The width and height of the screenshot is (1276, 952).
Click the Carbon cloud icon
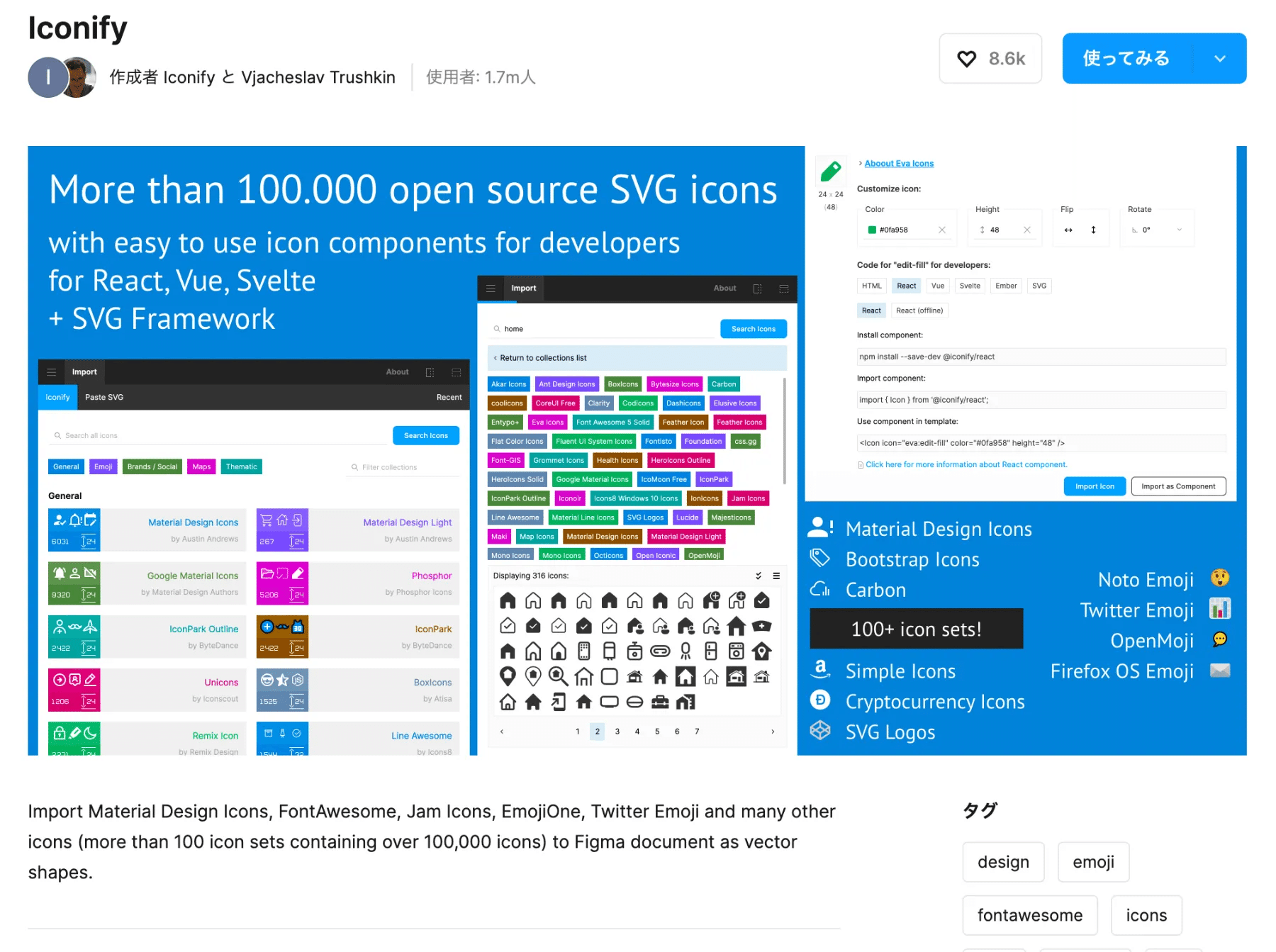pos(820,589)
